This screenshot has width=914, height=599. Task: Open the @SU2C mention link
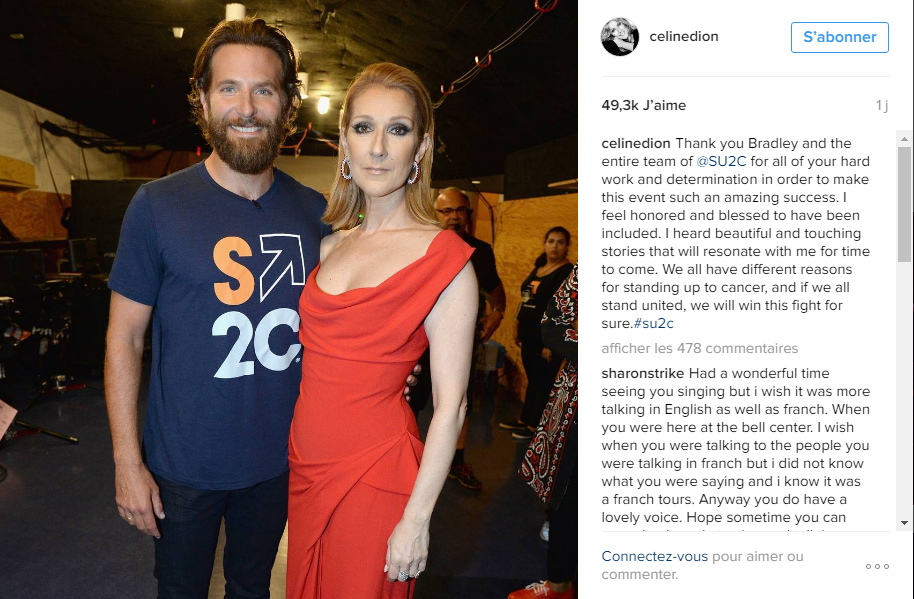pyautogui.click(x=721, y=161)
